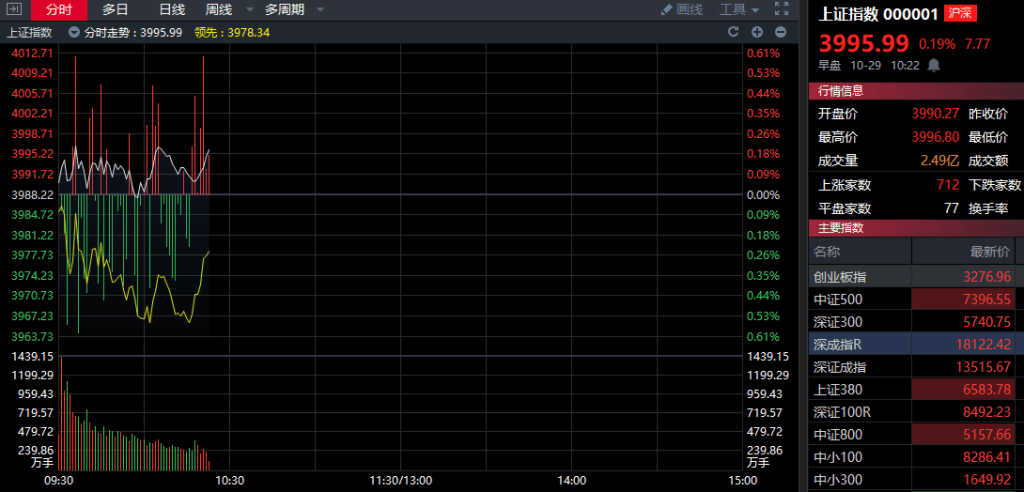The width and height of the screenshot is (1024, 492).
Task: Toggle the 分时走势 indicator dropdown circle
Action: pyautogui.click(x=74, y=32)
